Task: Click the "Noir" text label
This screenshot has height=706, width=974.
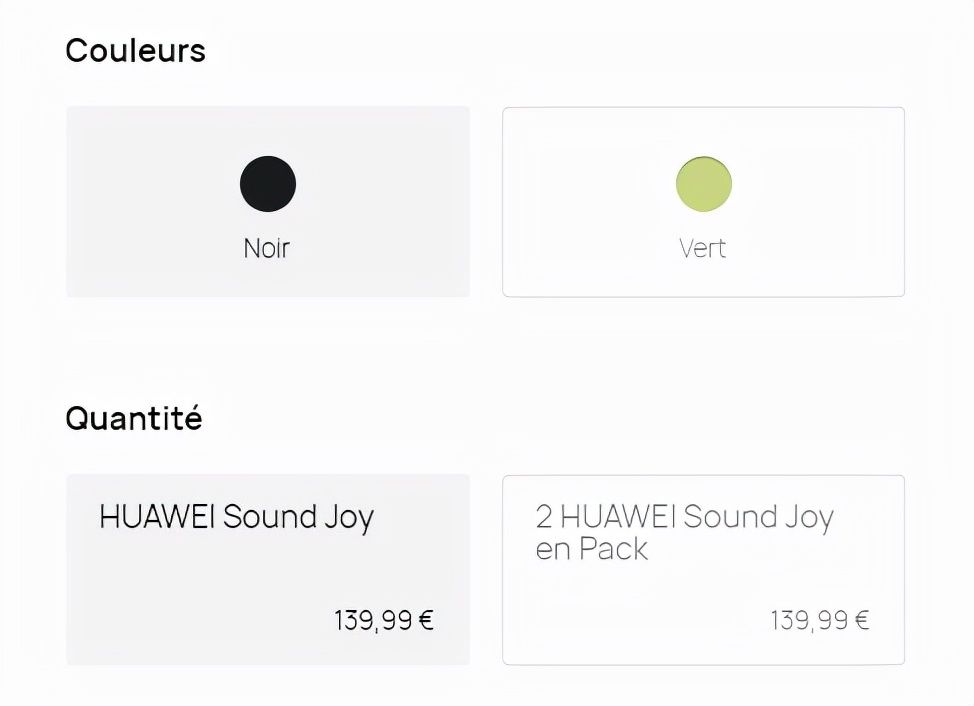Action: (267, 248)
